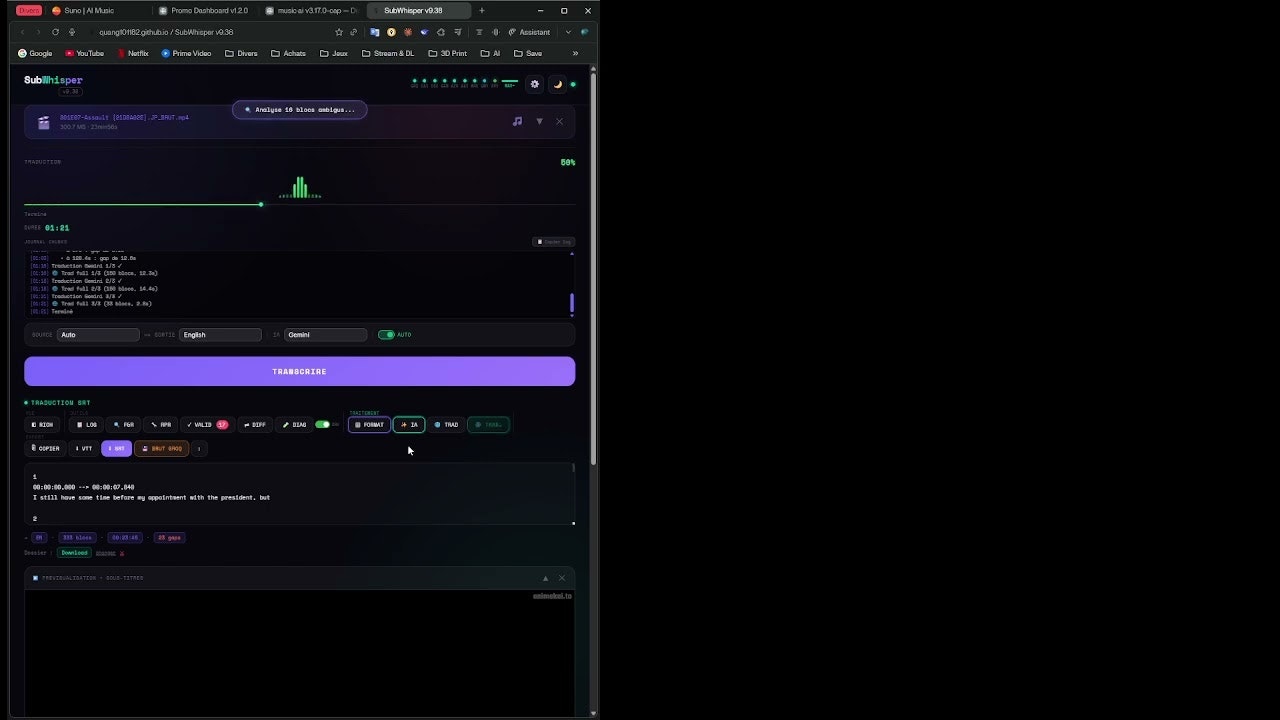Screen dimensions: 1280x720
Task: Click the Download button in the Dossier row
Action: (73, 552)
